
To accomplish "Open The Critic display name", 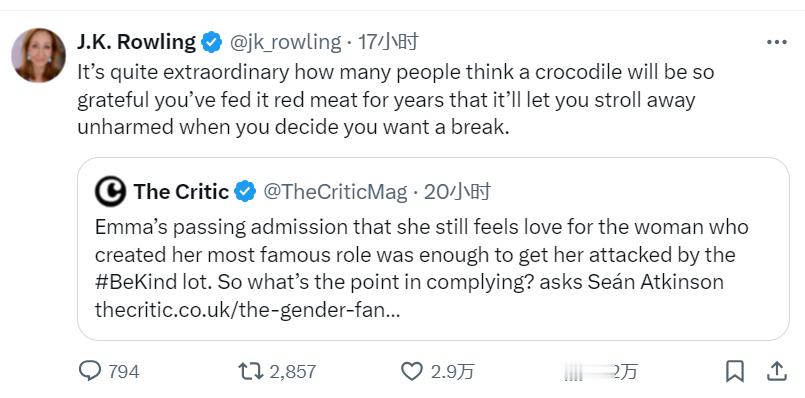I will point(181,192).
